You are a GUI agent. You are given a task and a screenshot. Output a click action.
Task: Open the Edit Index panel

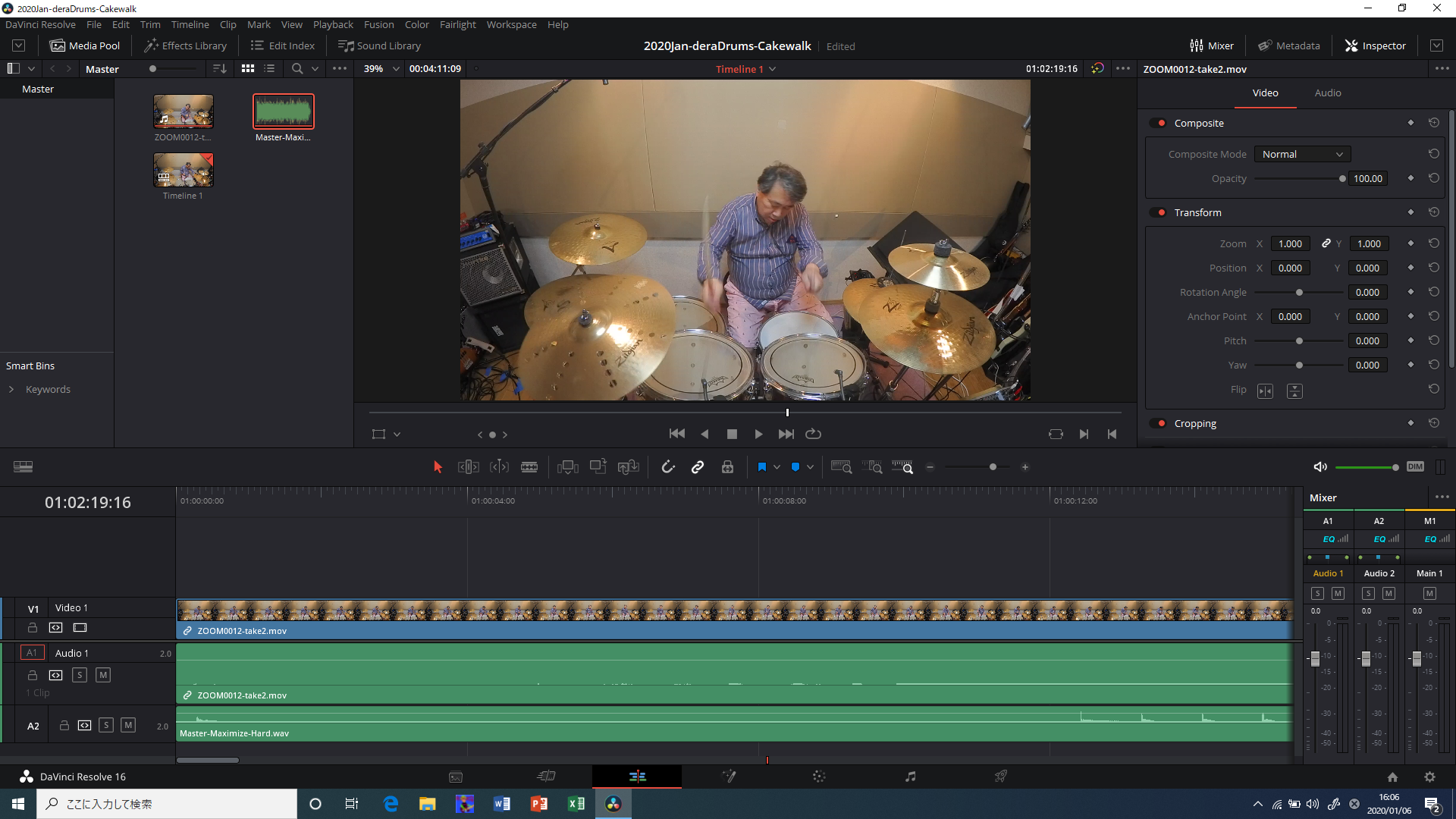point(283,45)
